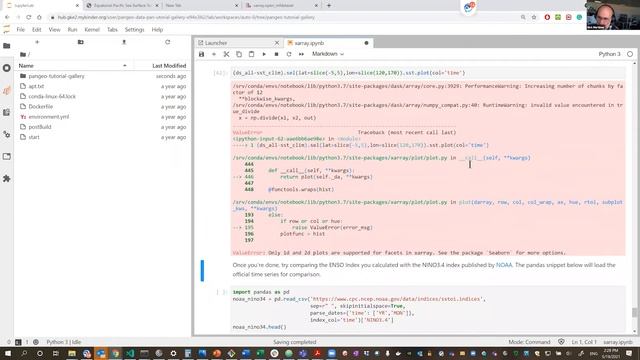The image size is (640, 360).
Task: Open the Property Inspector sidebar icon
Action: coord(7,134)
